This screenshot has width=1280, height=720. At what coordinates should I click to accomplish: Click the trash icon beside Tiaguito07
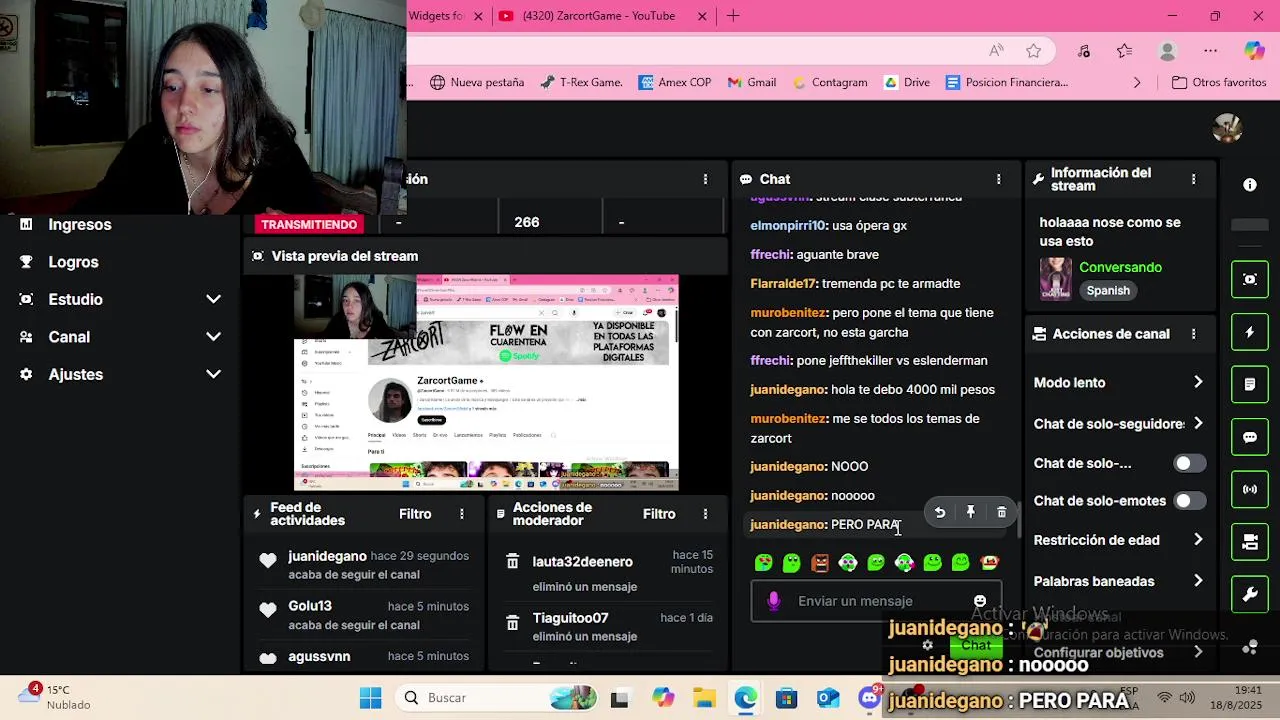pos(512,623)
